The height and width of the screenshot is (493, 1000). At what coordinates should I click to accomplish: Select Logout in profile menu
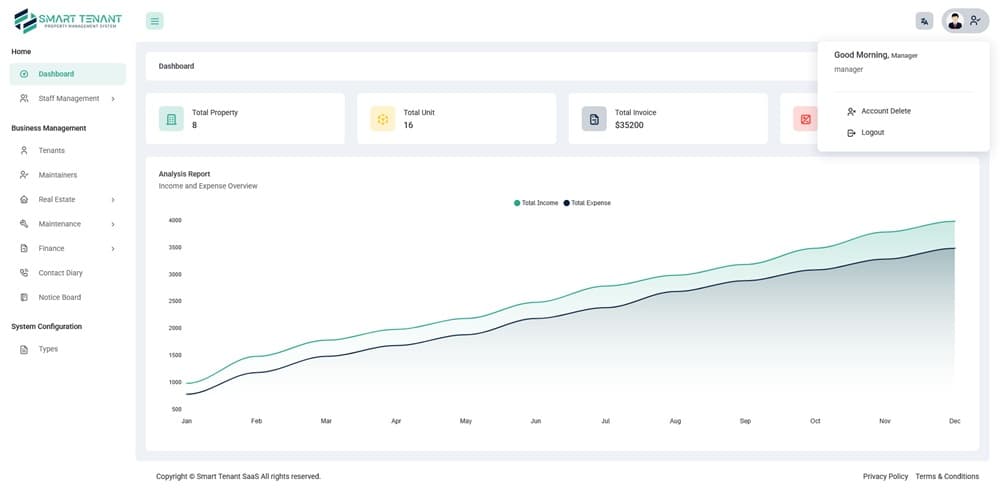[x=872, y=133]
